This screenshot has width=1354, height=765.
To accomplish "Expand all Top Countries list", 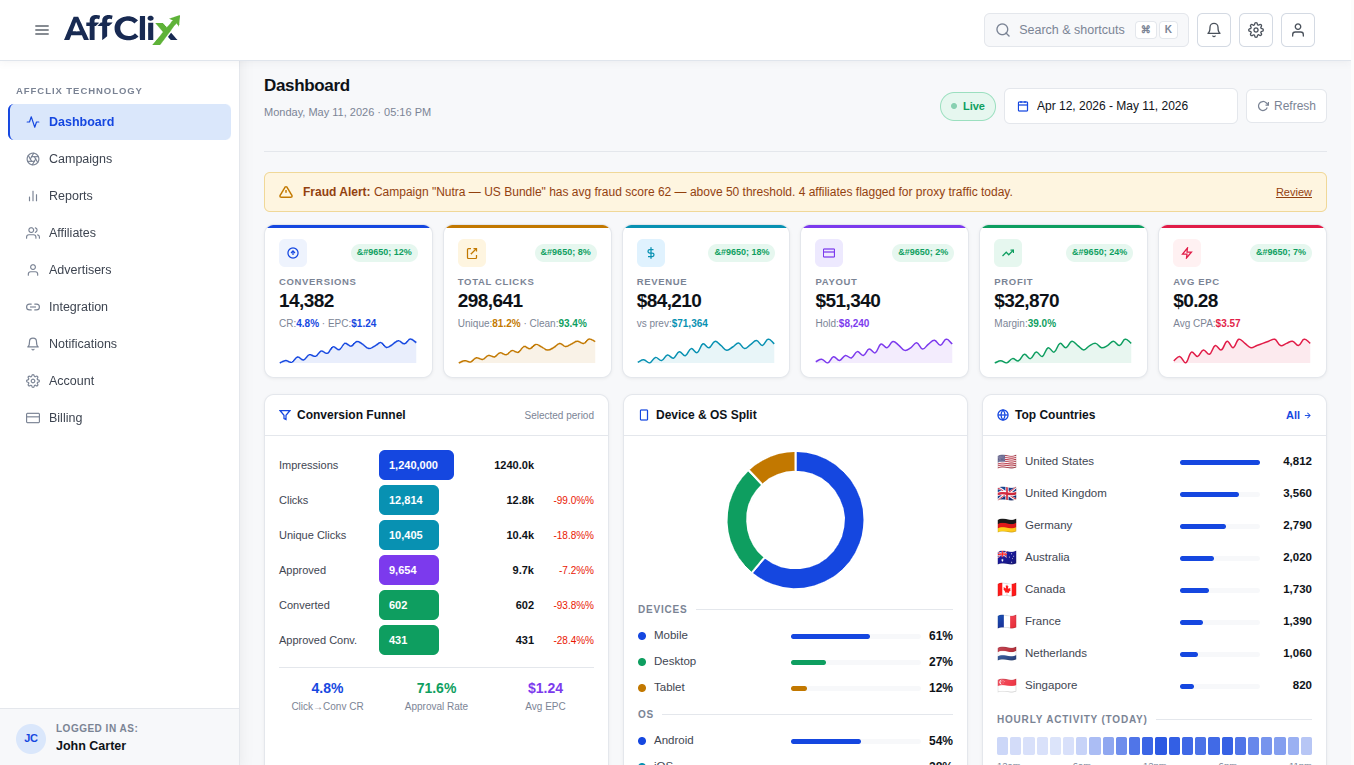I will click(x=1298, y=415).
